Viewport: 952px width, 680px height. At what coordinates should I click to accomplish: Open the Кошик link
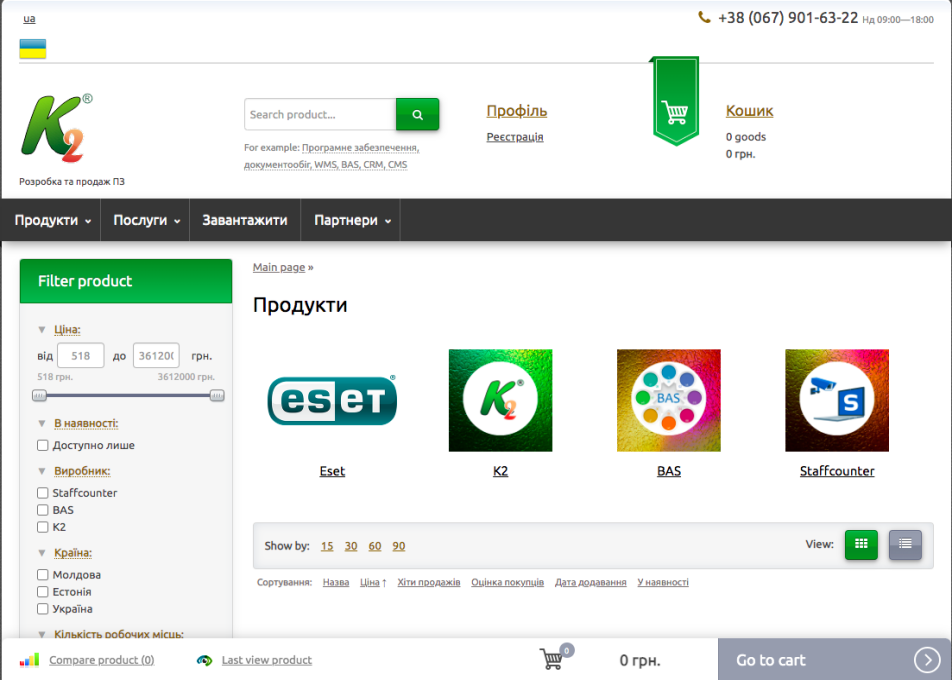(750, 111)
